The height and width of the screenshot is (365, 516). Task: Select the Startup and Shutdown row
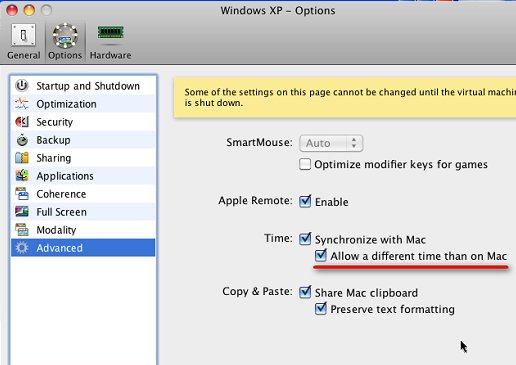pos(83,86)
